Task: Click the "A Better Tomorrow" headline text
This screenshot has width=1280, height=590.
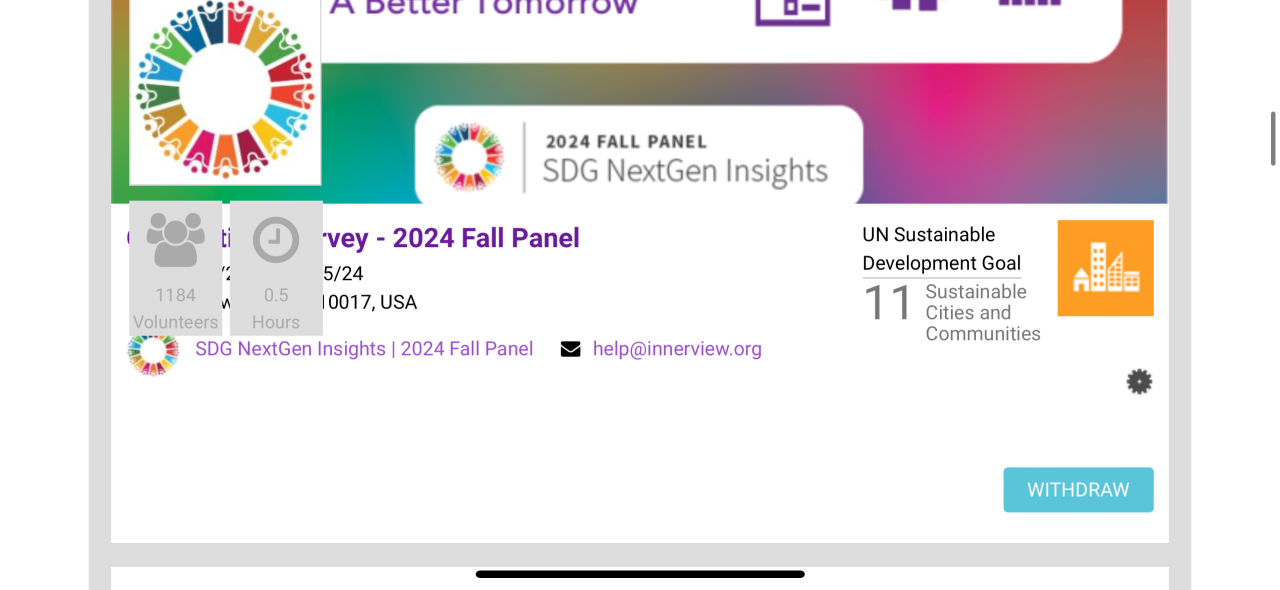Action: tap(484, 6)
